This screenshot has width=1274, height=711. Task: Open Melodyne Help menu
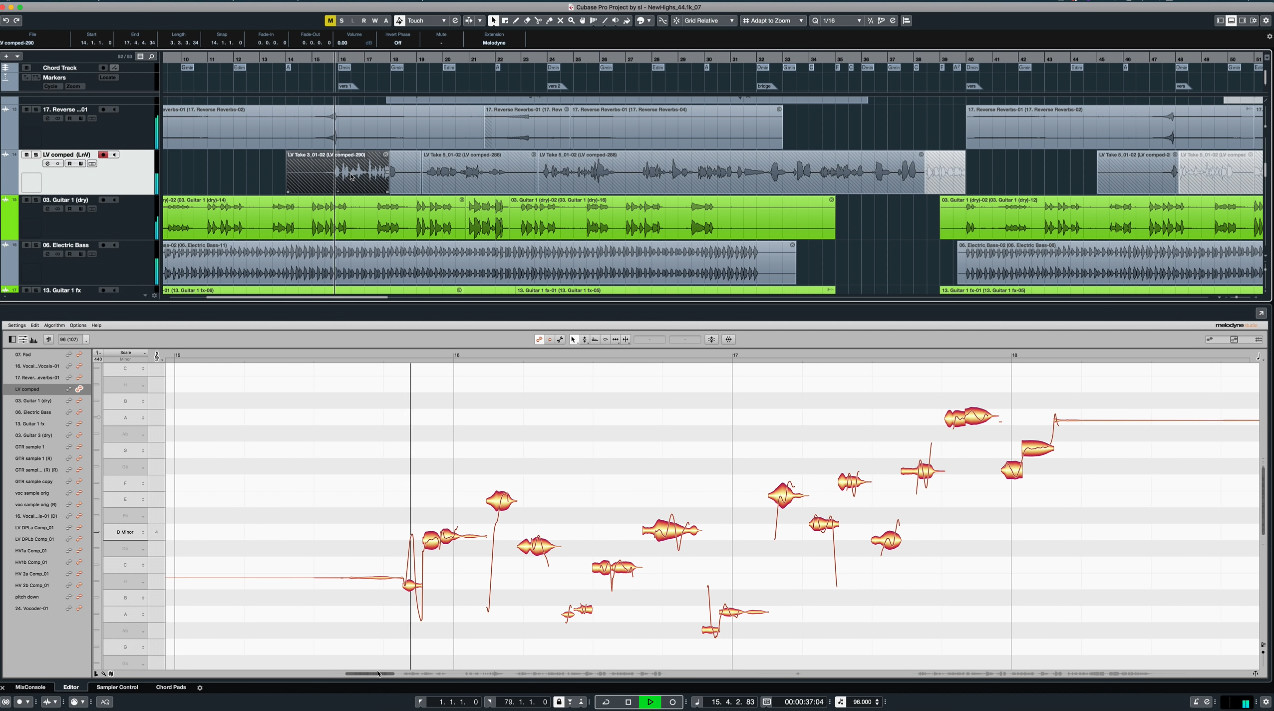tap(97, 325)
